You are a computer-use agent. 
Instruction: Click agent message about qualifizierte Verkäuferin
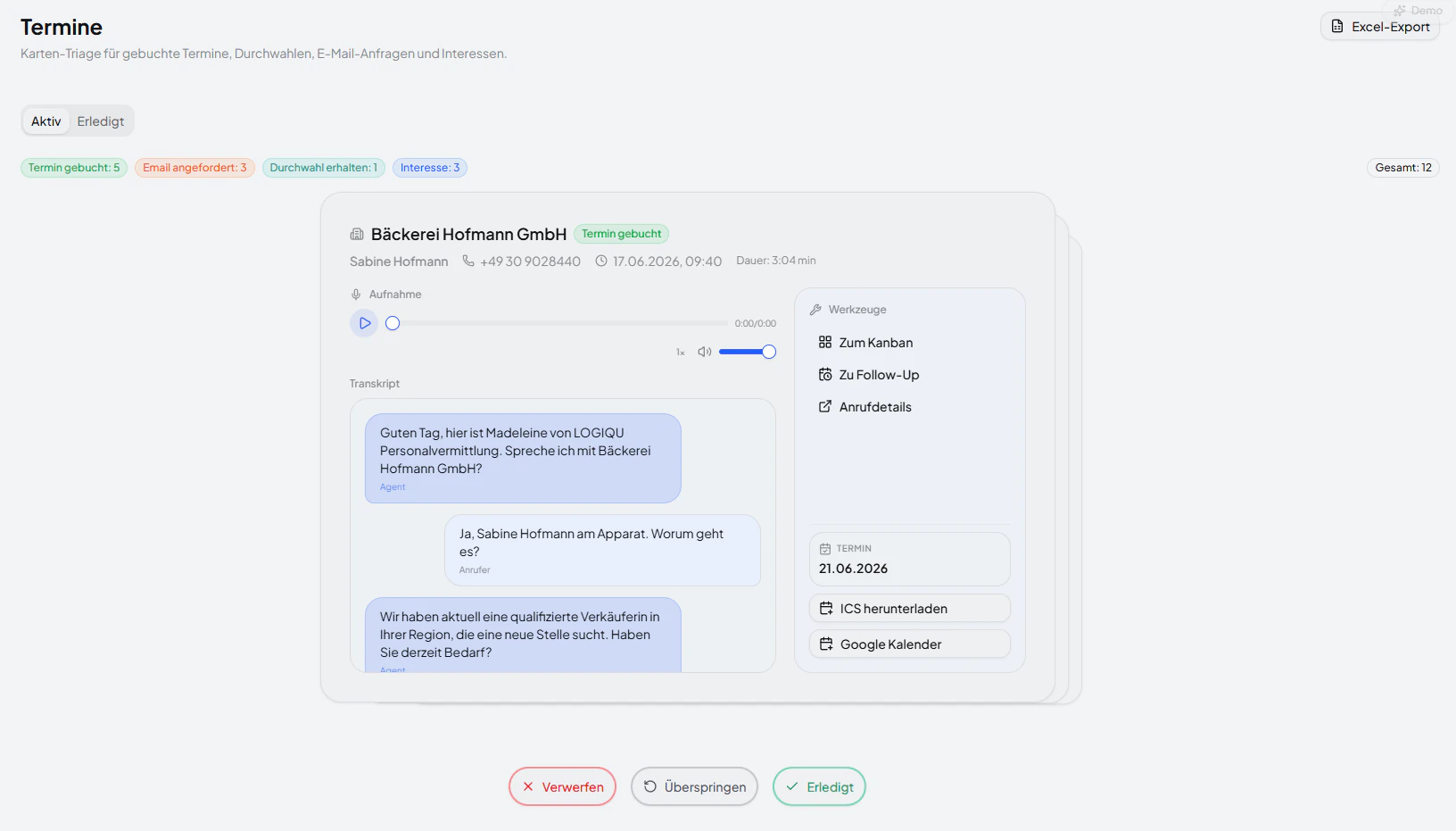pyautogui.click(x=523, y=635)
